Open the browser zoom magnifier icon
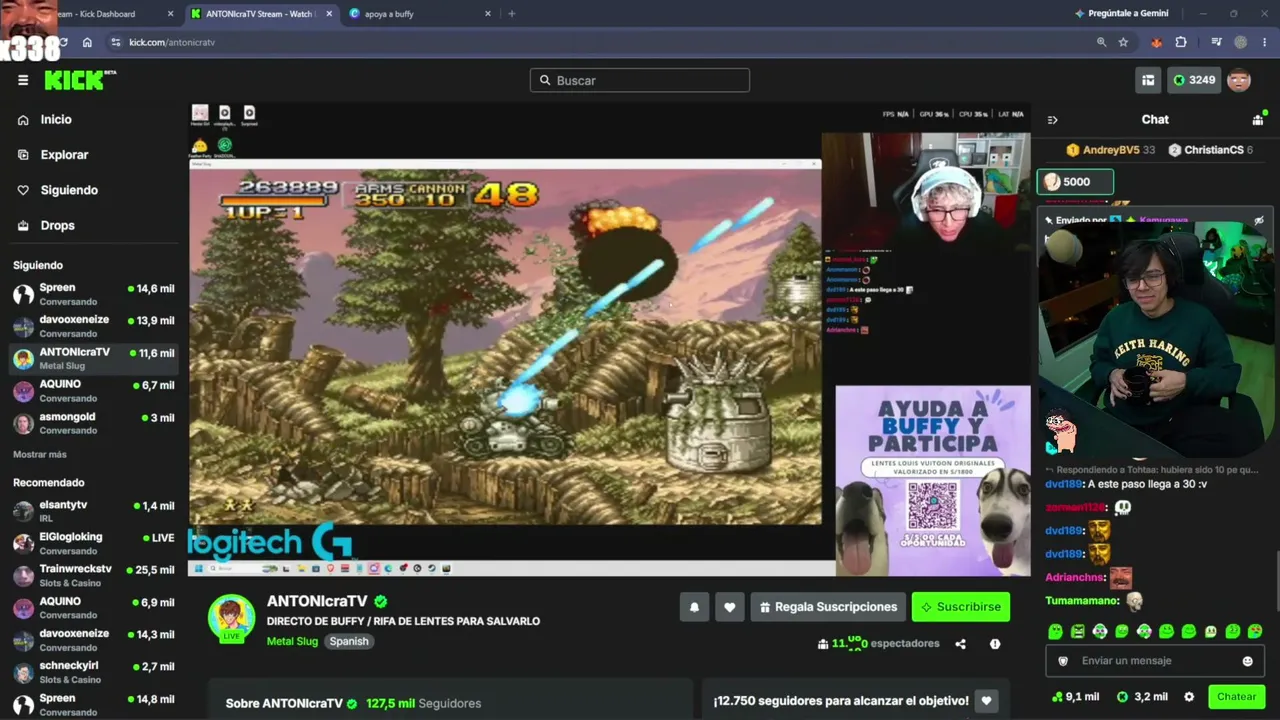The height and width of the screenshot is (720, 1280). (x=1101, y=42)
